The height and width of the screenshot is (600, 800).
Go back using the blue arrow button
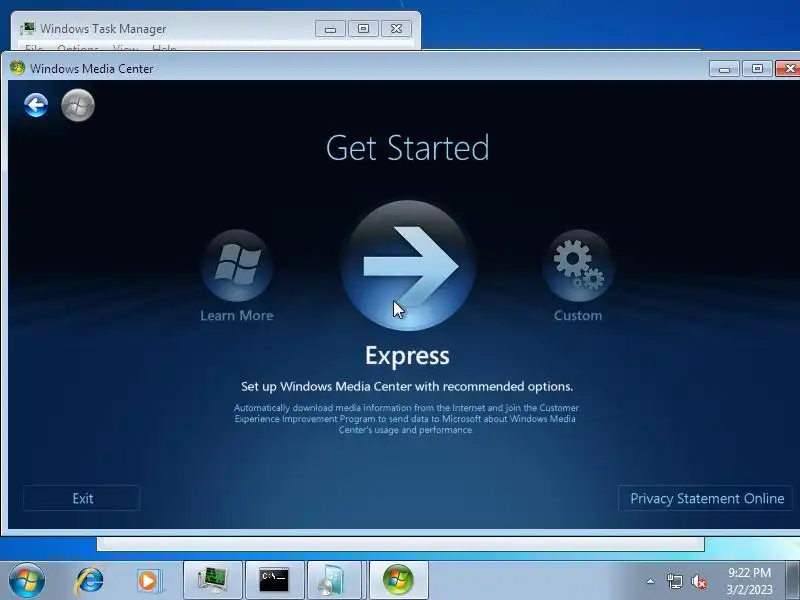coord(36,106)
